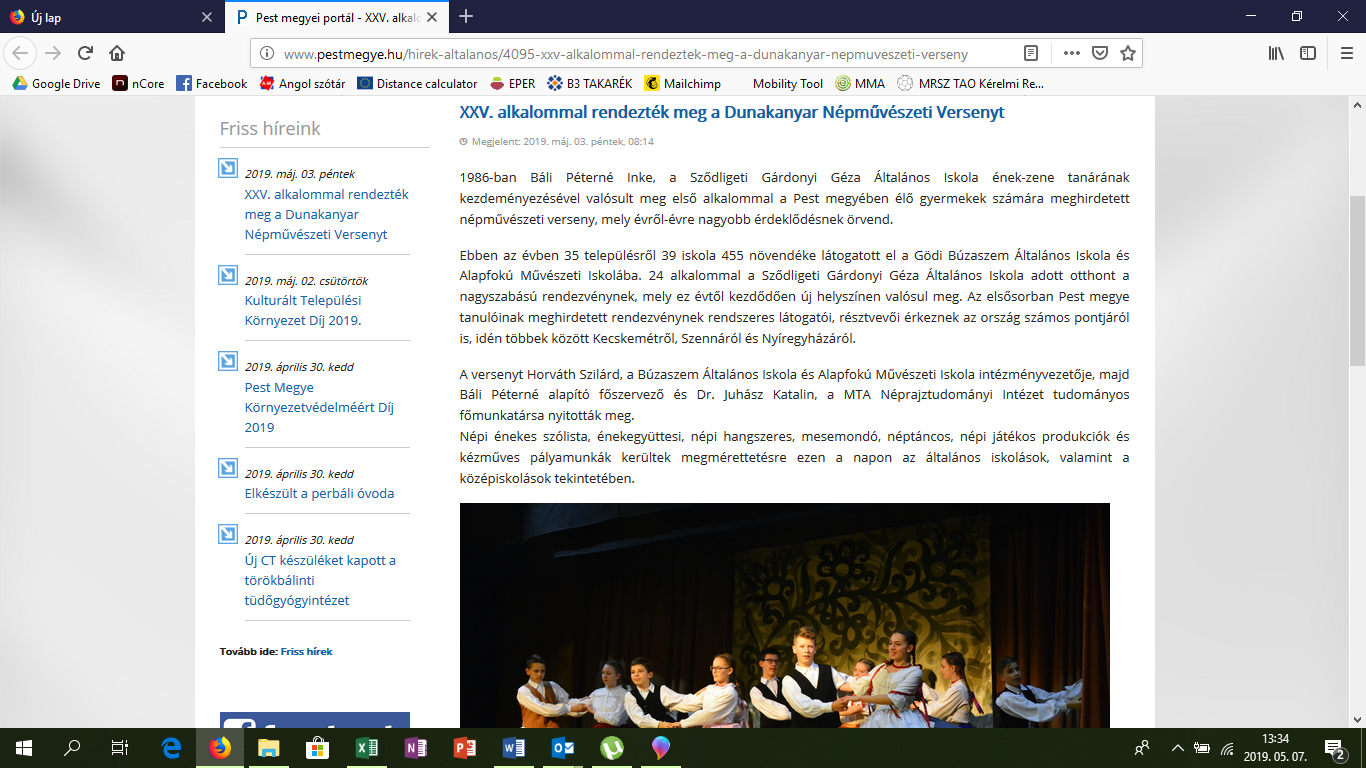Follow the Friss hírek link
This screenshot has width=1366, height=768.
(306, 651)
